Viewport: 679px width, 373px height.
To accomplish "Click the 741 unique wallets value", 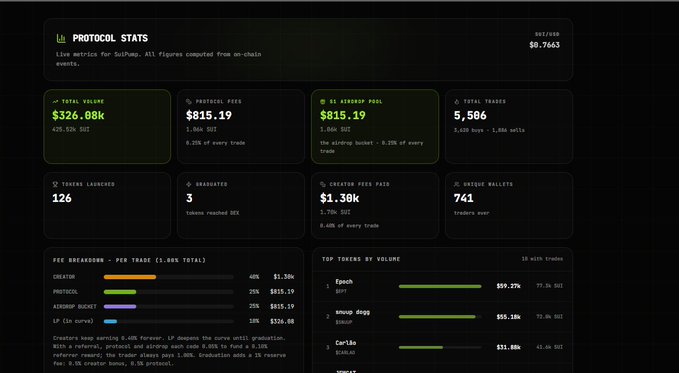I will 464,198.
